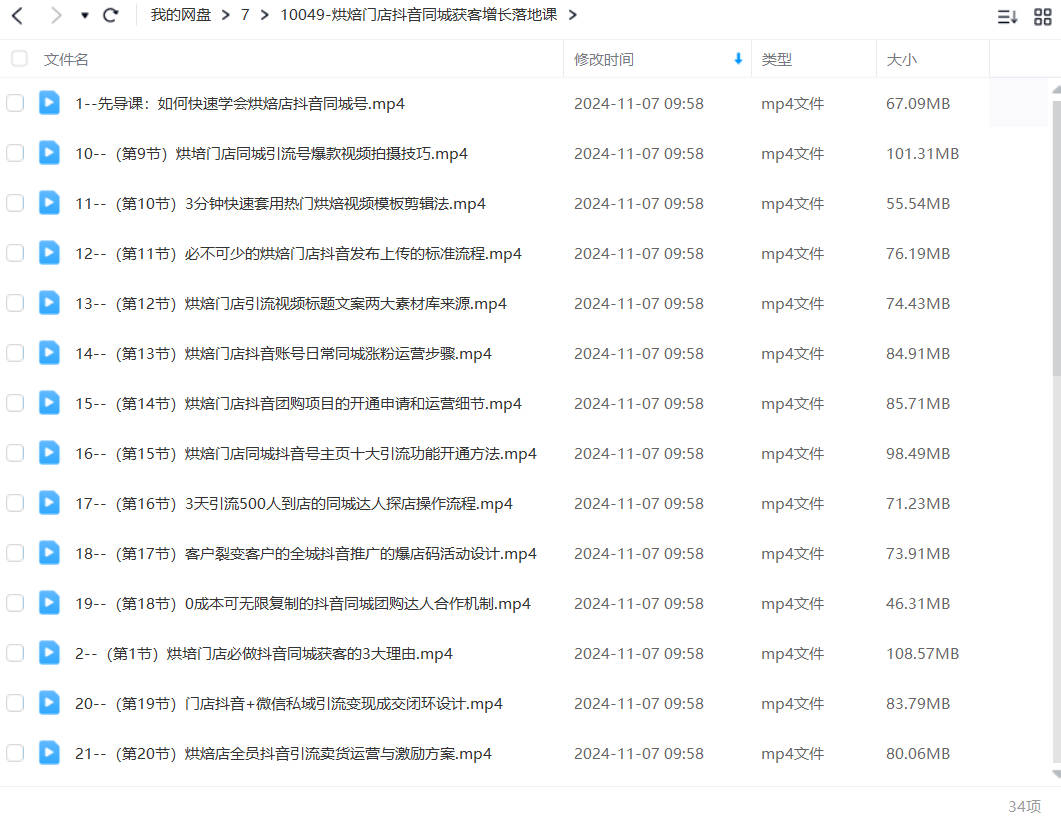Check the box for 20--(第19节) file
The image size is (1061, 819).
15,703
